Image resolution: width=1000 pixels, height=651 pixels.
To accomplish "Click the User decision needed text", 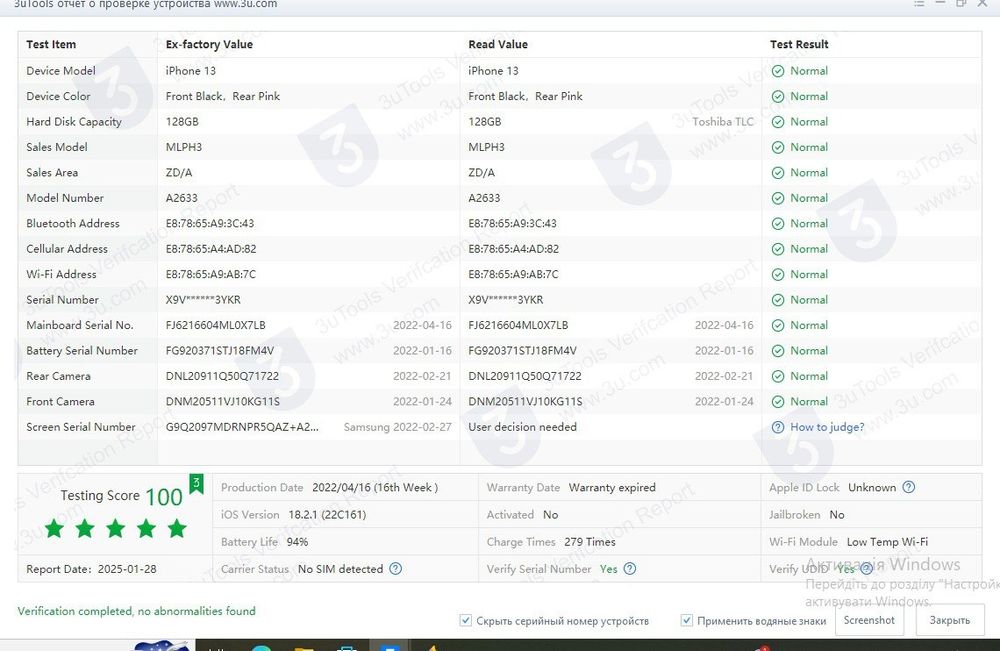I will pyautogui.click(x=522, y=427).
